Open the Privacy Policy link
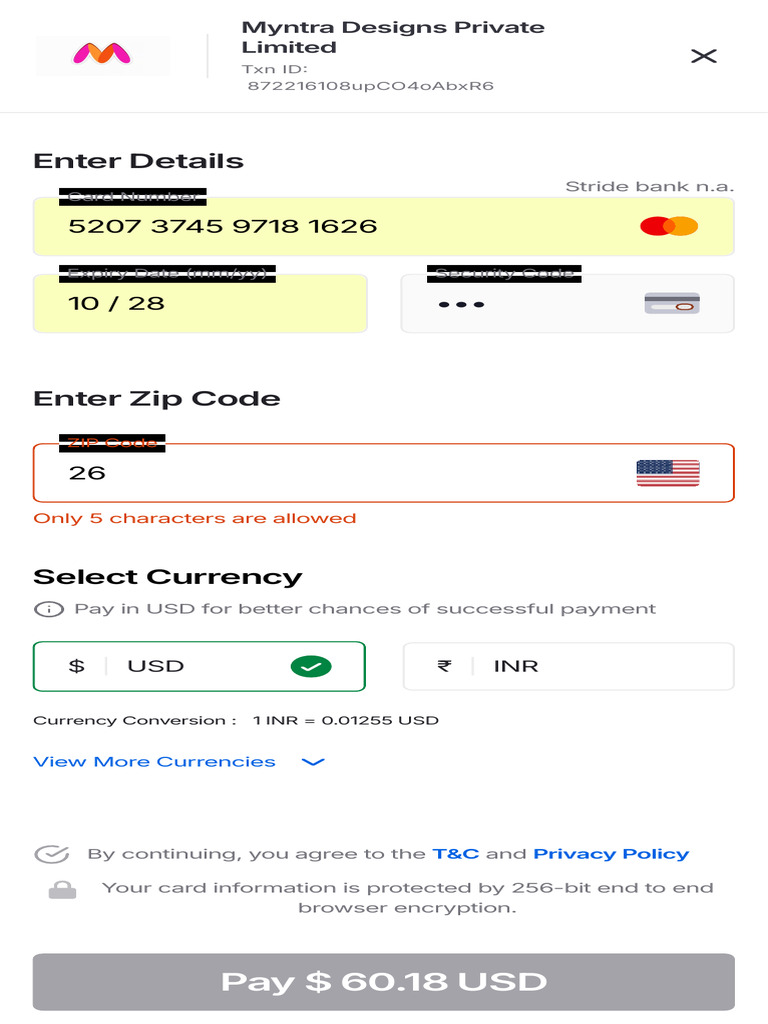 pyautogui.click(x=611, y=854)
